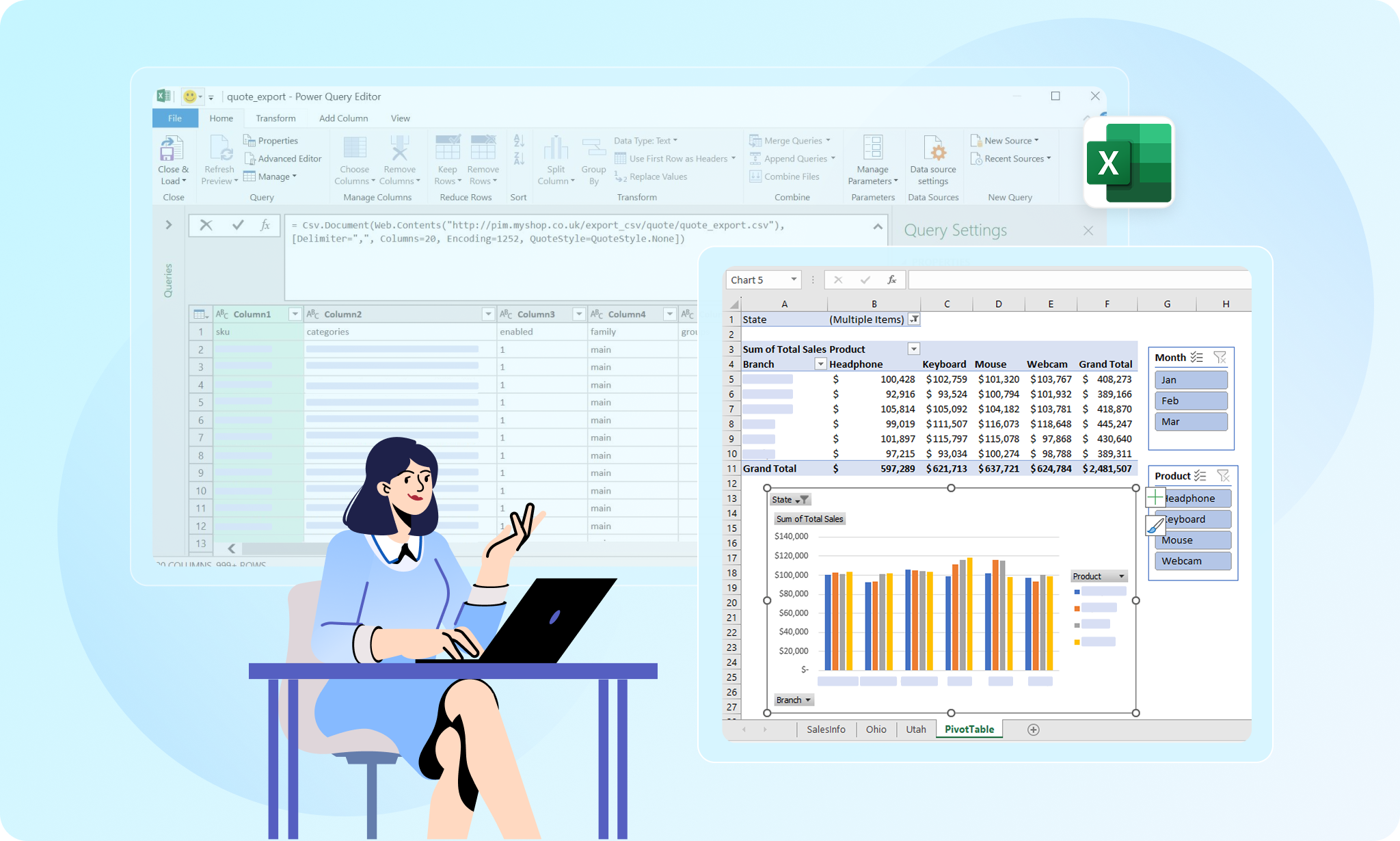Open the Column1 filter dropdown
1400x841 pixels.
[295, 314]
